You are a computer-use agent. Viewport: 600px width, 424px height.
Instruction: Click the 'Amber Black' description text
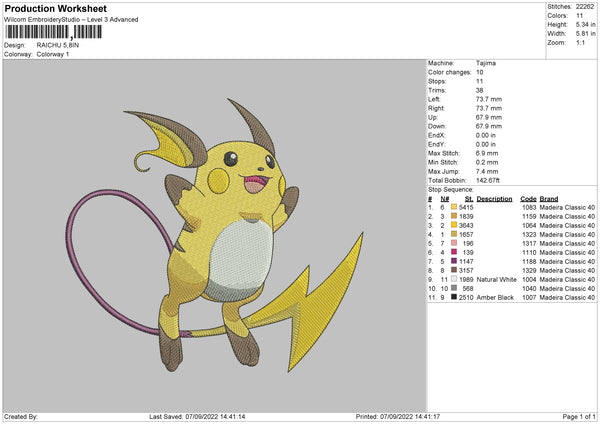[495, 297]
